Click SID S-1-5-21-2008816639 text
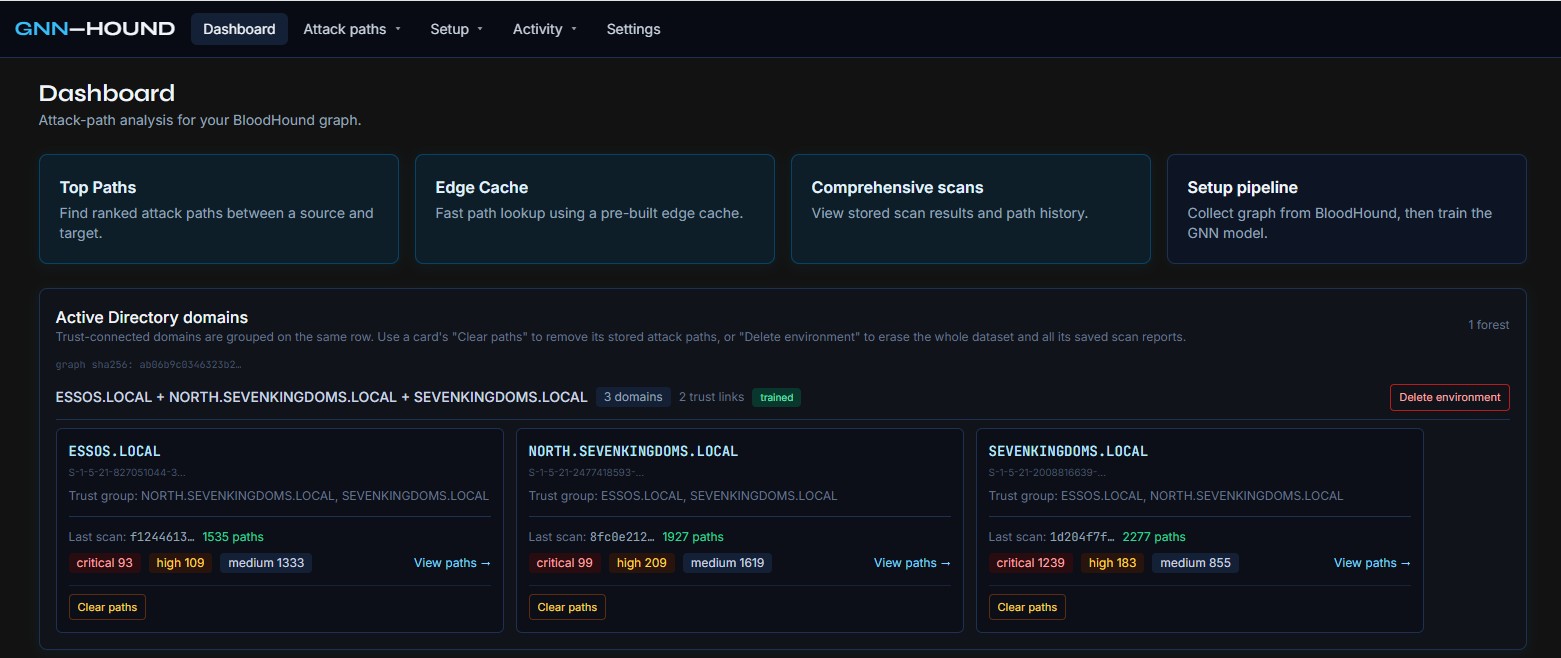The width and height of the screenshot is (1561, 658). tap(1048, 472)
